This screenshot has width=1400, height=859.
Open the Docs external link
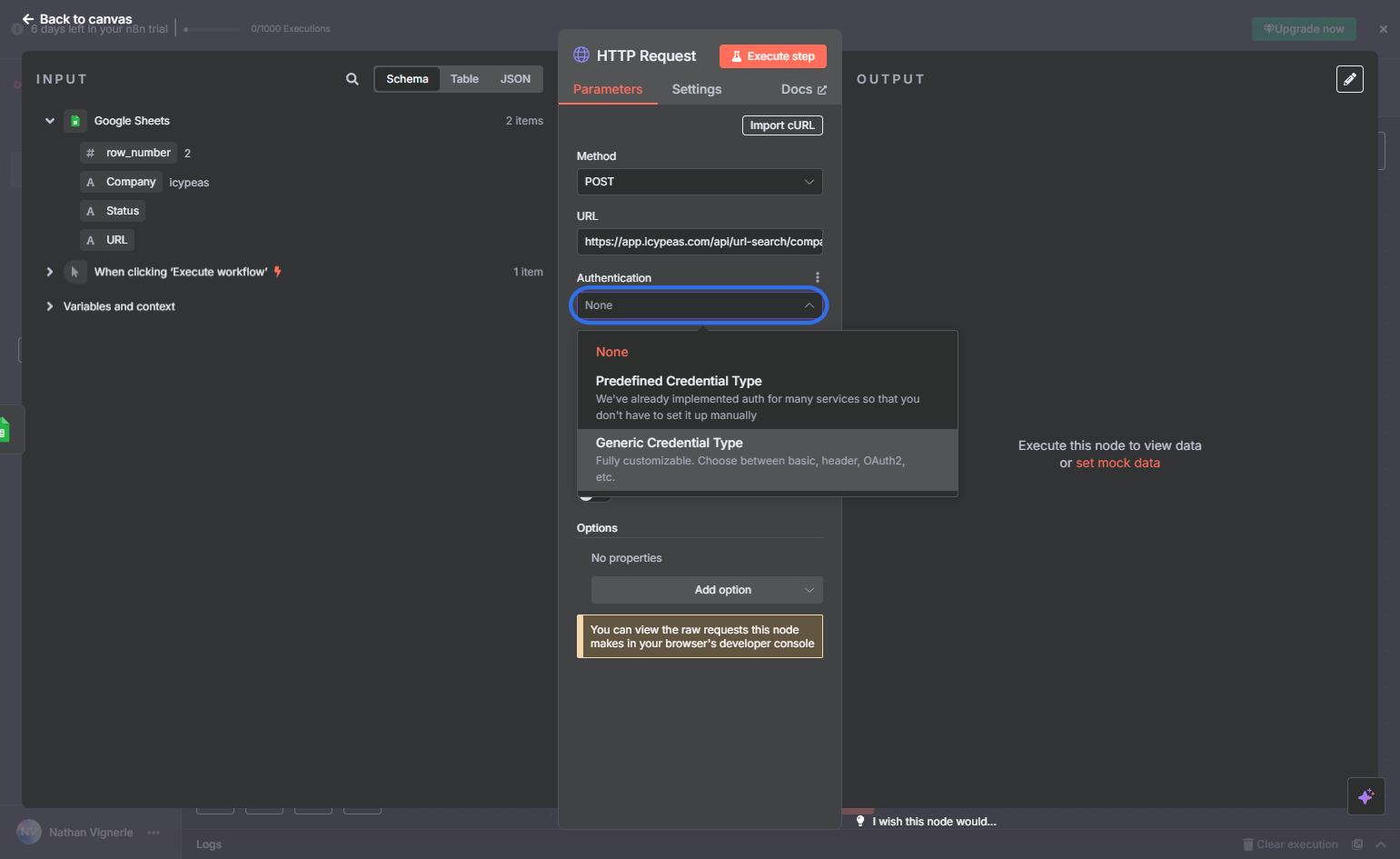(x=804, y=89)
